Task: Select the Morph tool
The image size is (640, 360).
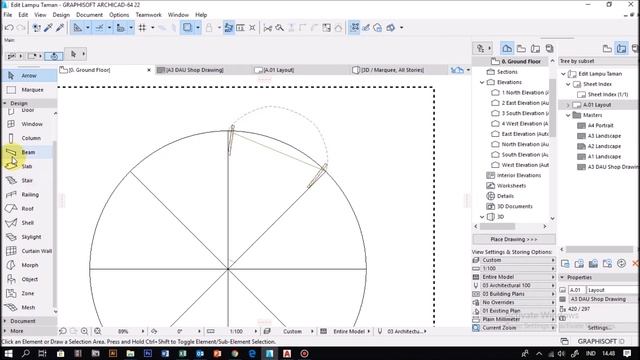Action: coord(29,265)
